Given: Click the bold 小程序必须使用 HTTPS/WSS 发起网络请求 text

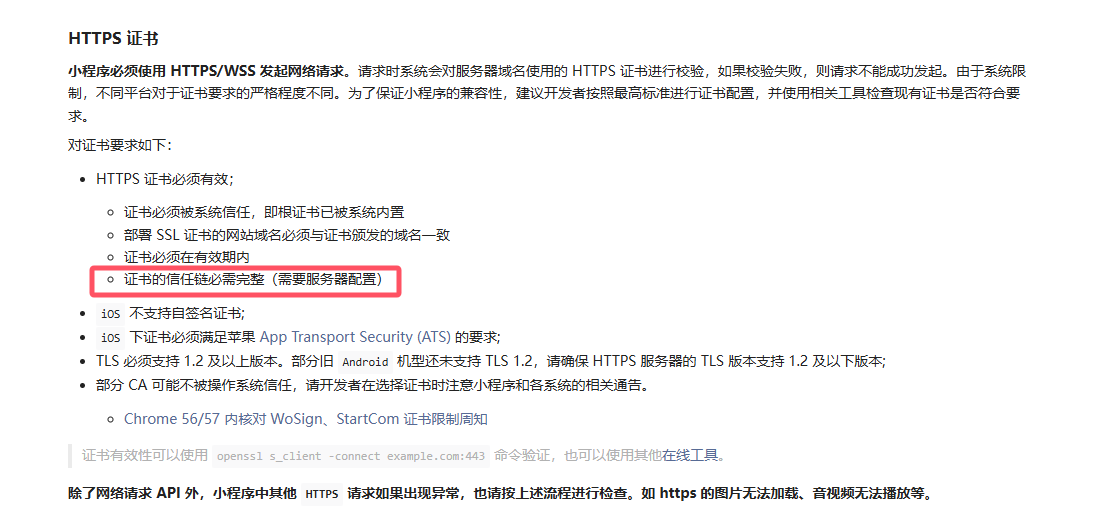Looking at the screenshot, I should coord(209,71).
